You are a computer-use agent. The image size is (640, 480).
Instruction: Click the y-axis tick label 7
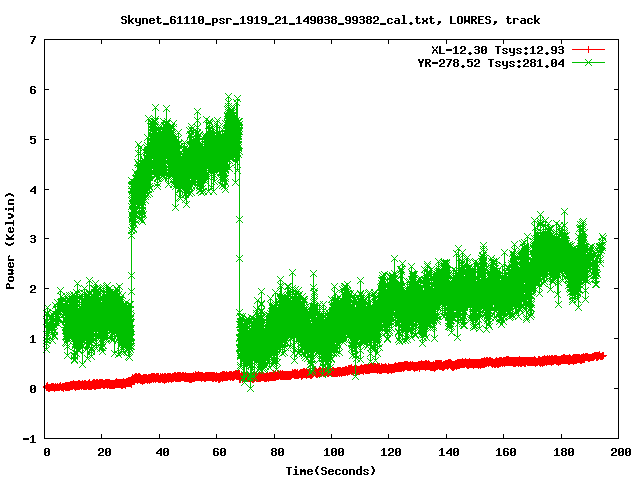coord(33,40)
